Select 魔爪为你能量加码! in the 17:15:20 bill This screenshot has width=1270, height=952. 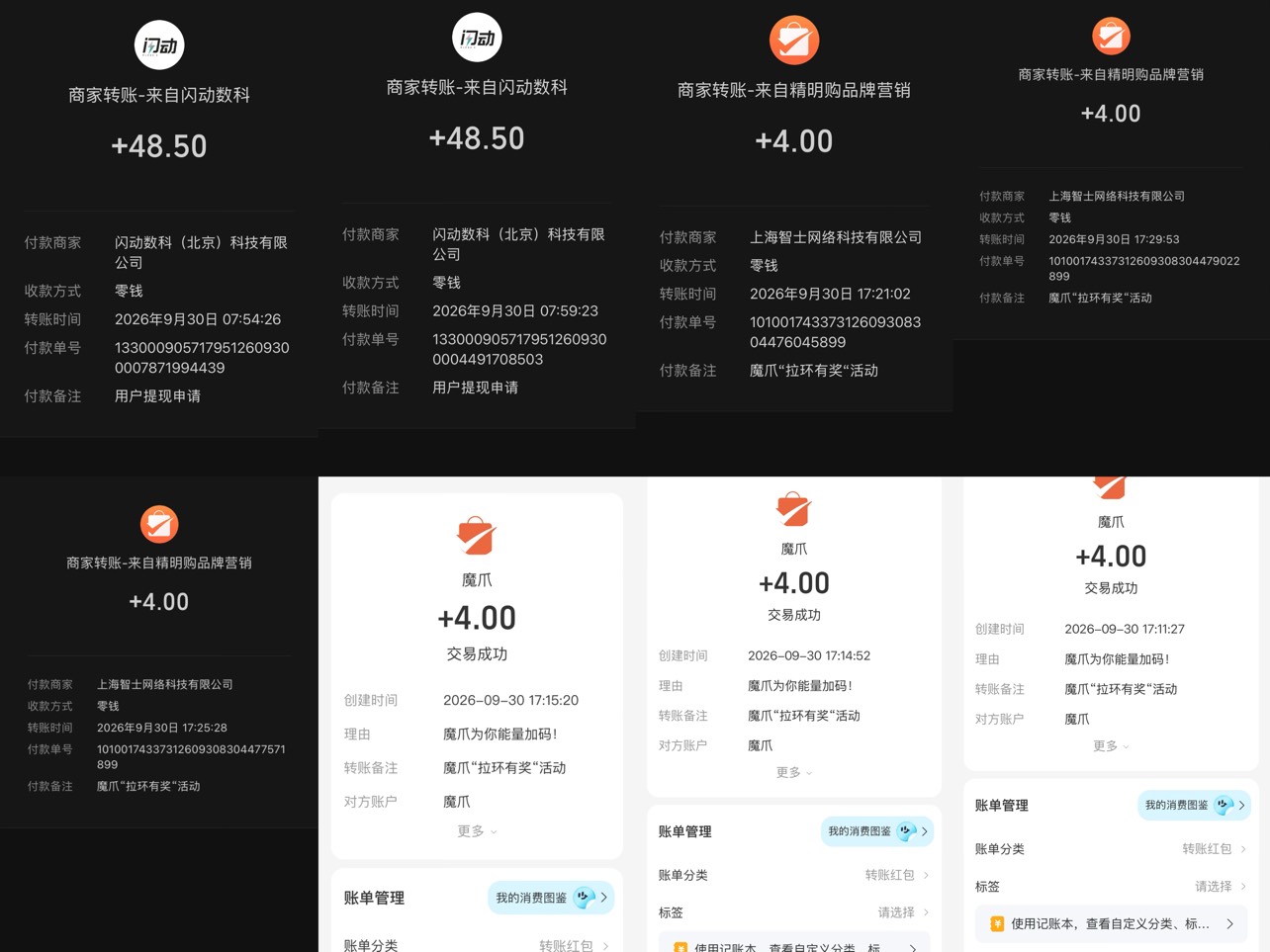point(500,734)
